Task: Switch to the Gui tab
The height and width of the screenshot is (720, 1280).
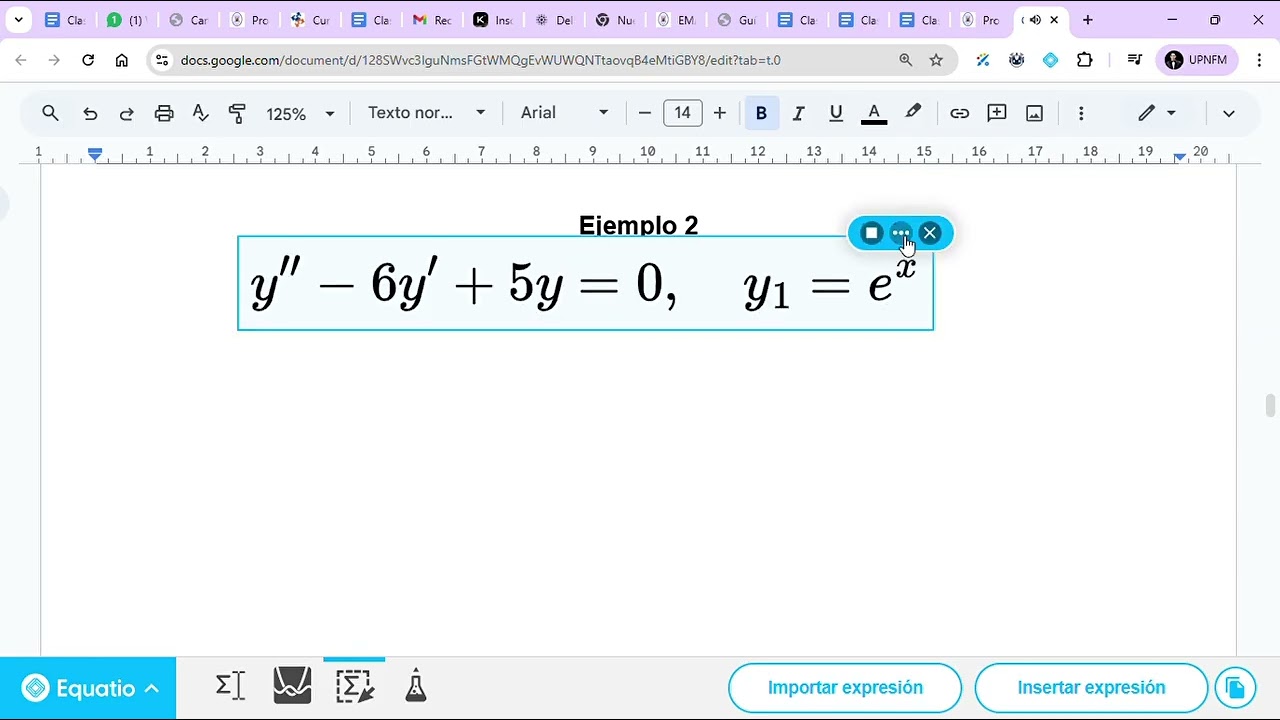Action: tap(737, 20)
